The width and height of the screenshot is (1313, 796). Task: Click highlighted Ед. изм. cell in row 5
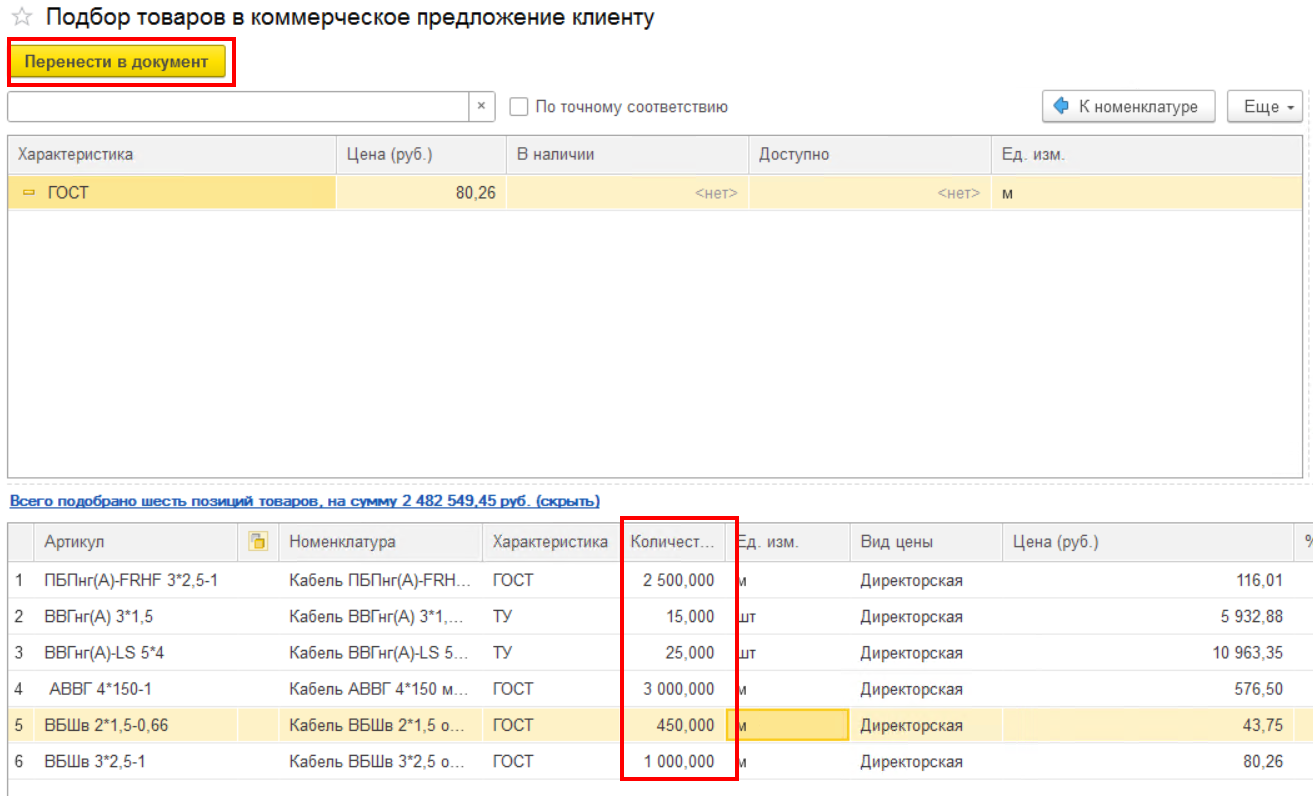[788, 725]
